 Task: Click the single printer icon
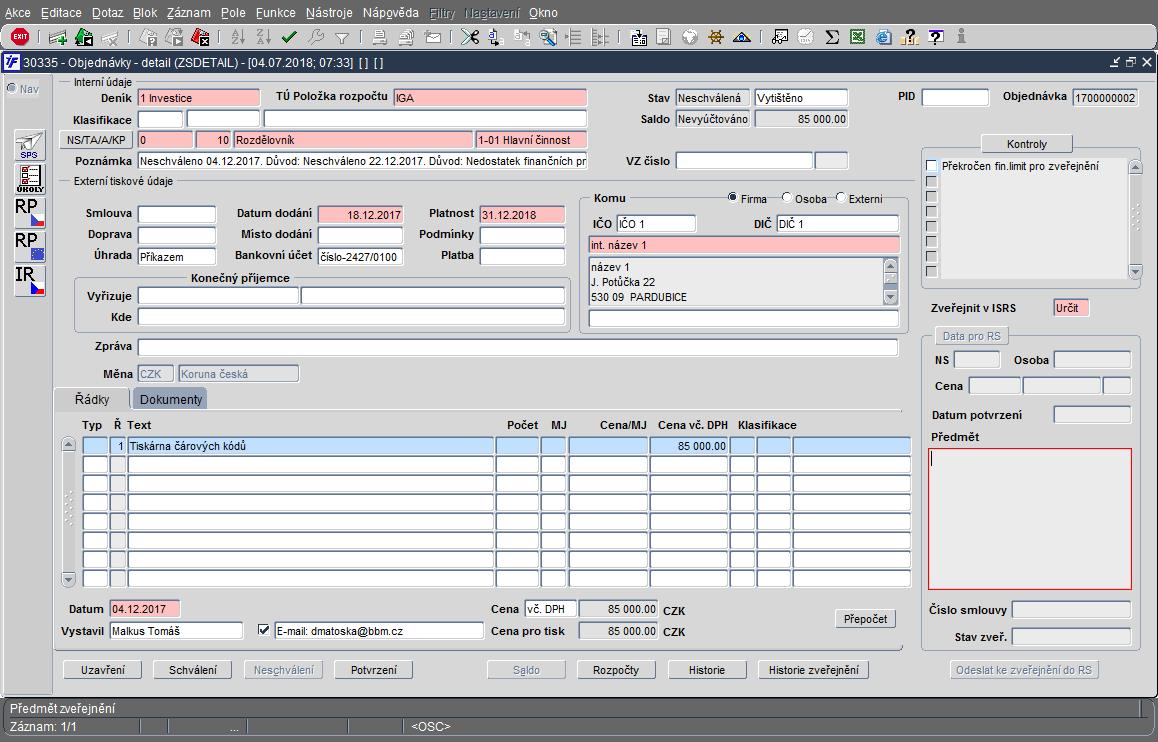click(380, 37)
